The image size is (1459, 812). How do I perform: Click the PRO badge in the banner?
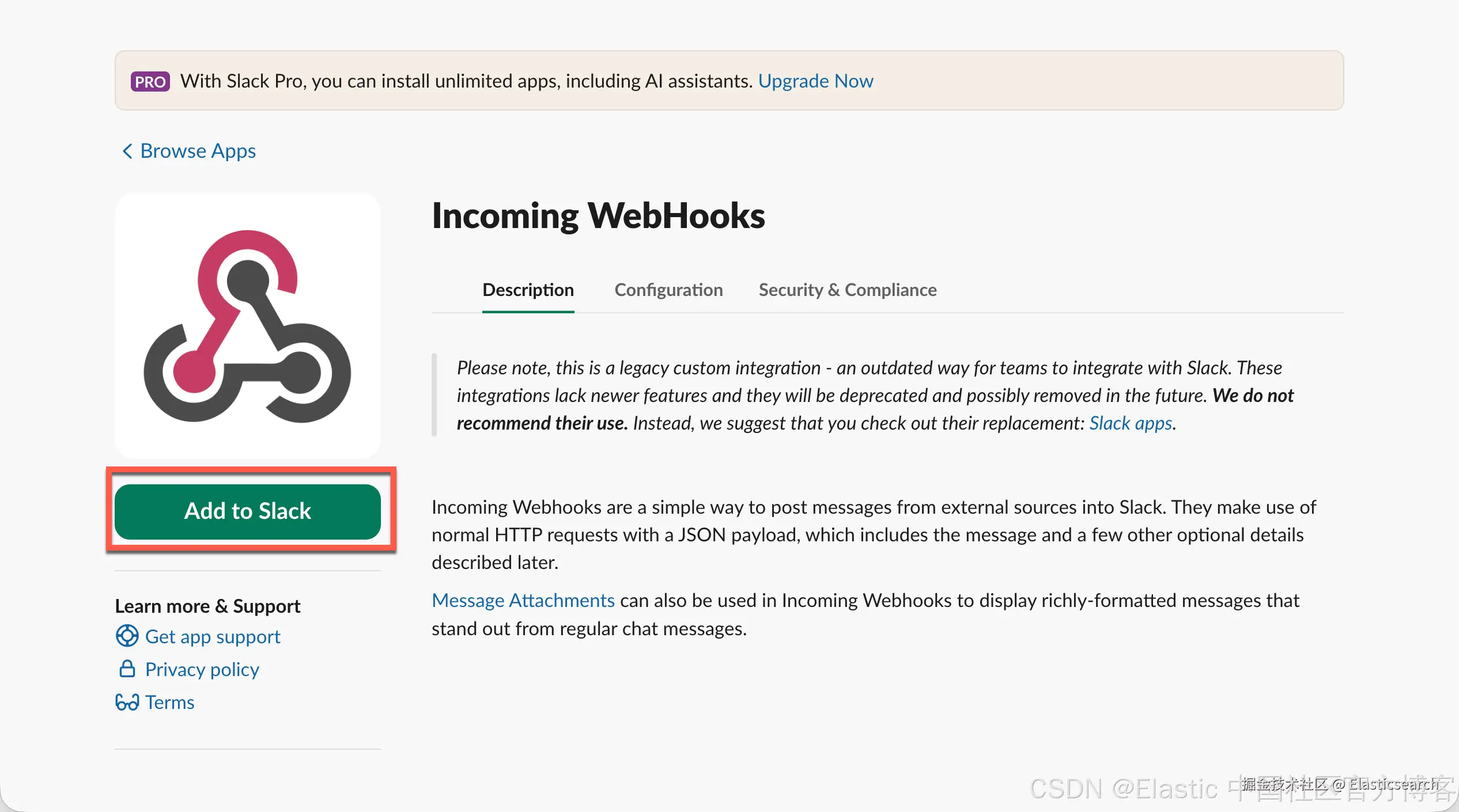[x=150, y=82]
